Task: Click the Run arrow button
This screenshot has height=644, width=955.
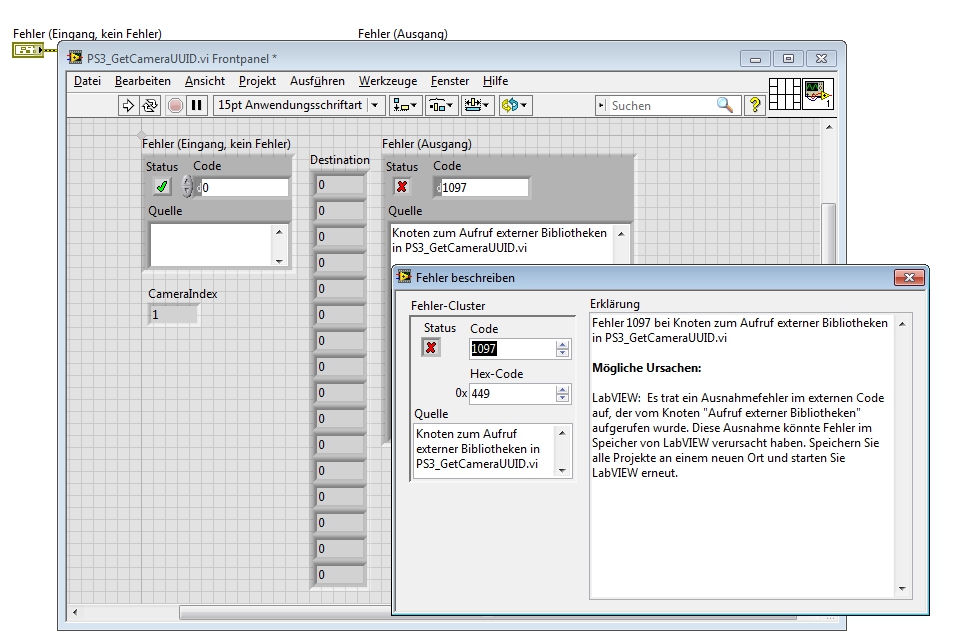Action: pos(128,105)
